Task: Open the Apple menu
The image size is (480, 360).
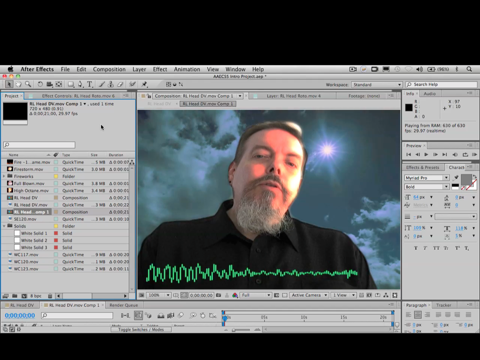Action: click(x=11, y=69)
